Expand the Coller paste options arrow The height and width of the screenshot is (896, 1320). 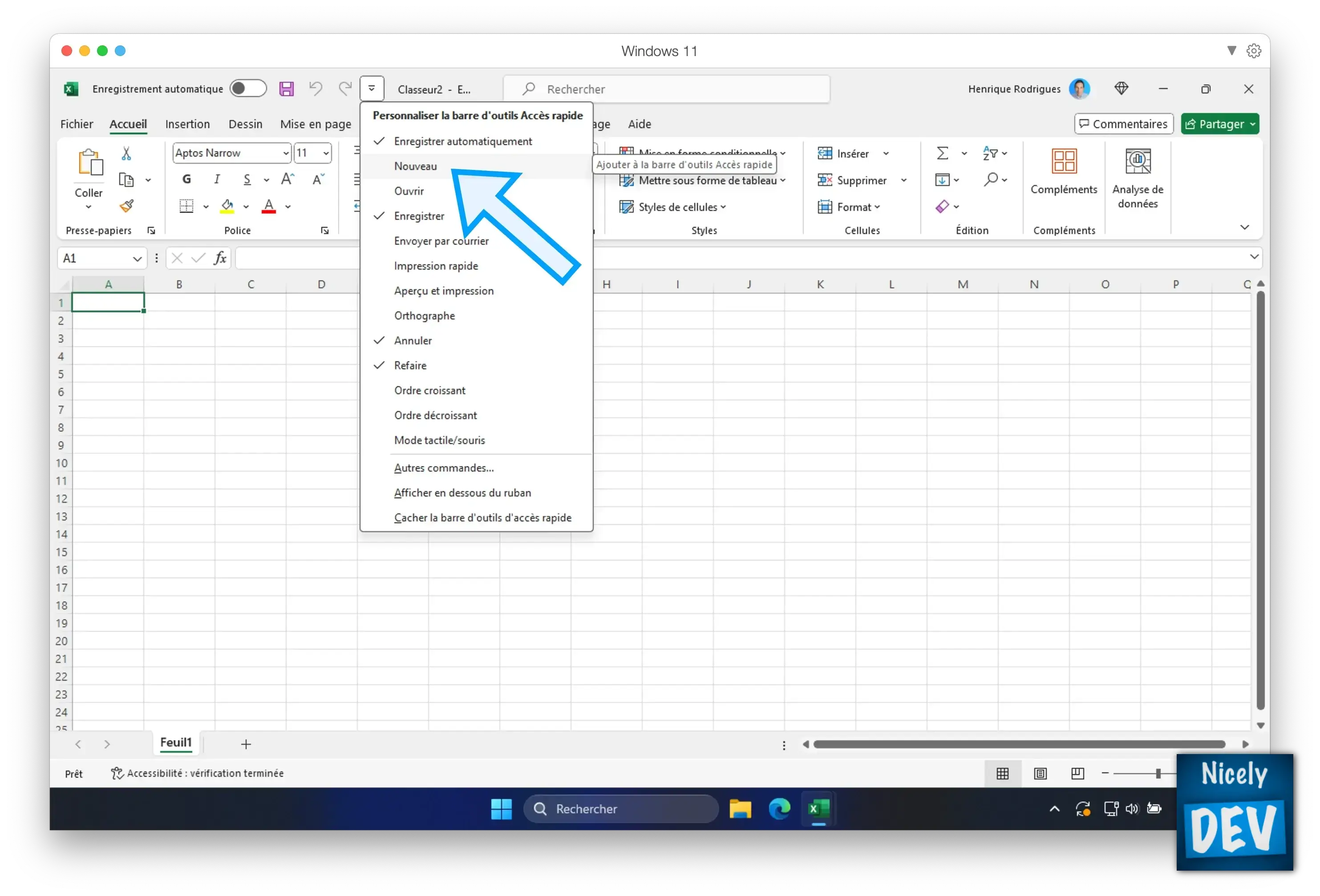pos(89,207)
